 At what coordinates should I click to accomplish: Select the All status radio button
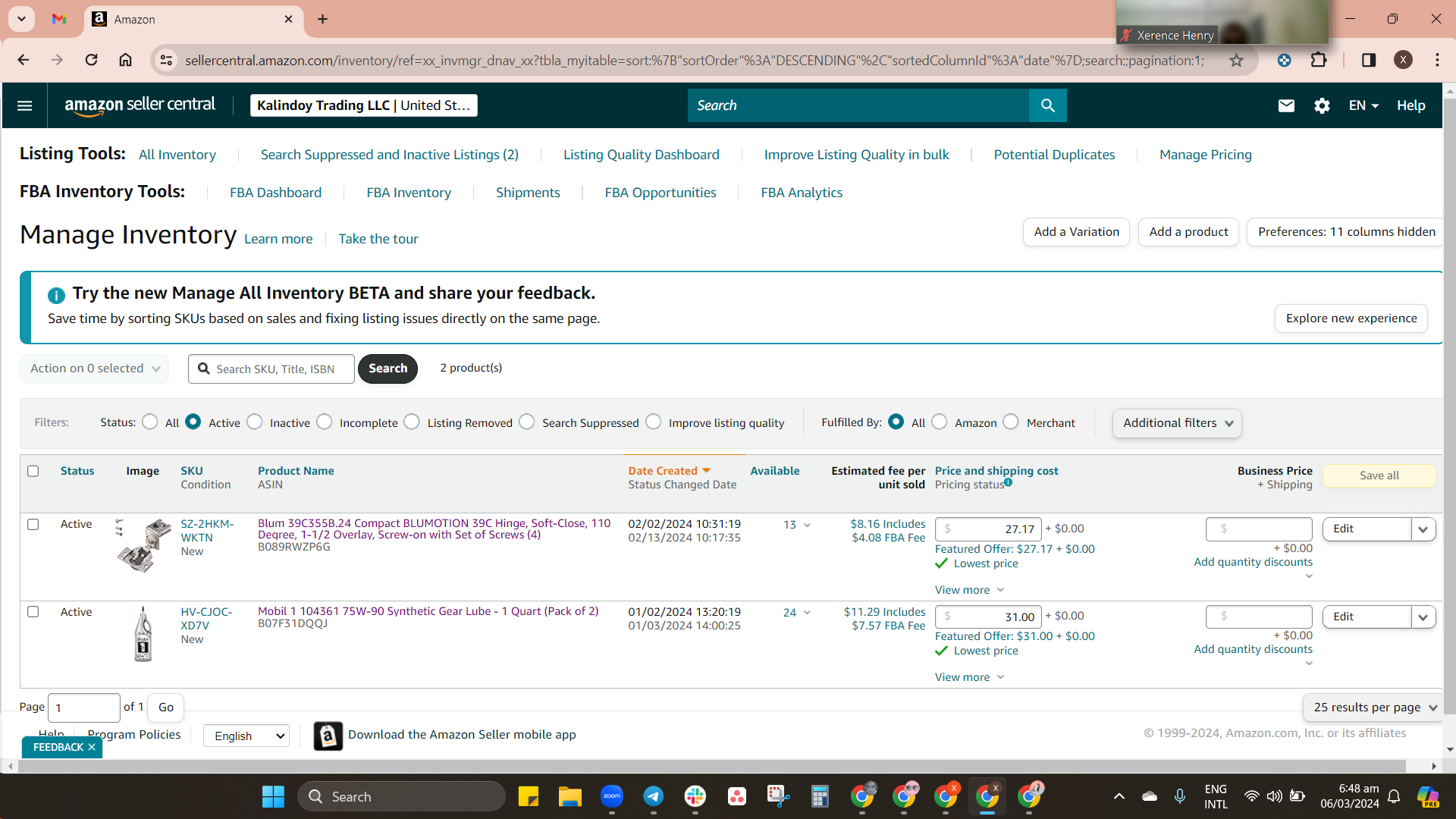coord(150,422)
